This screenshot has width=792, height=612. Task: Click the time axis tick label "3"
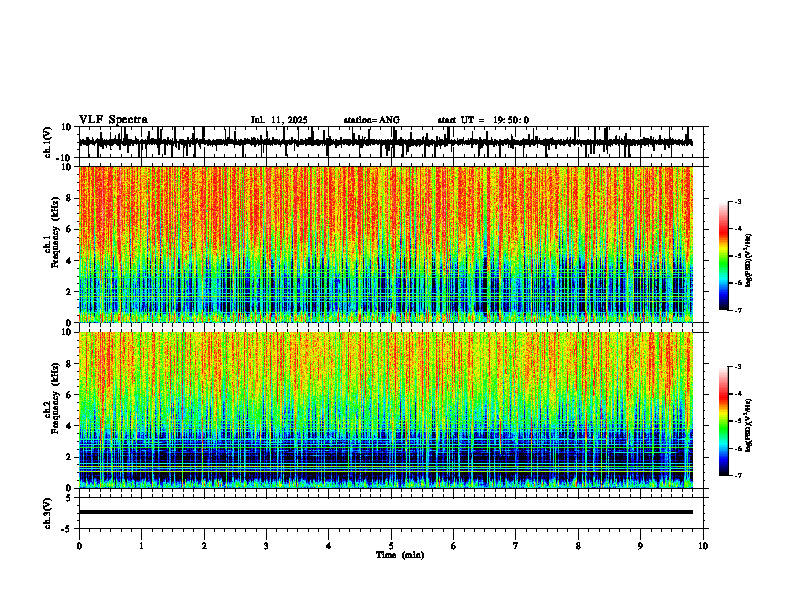pos(266,546)
